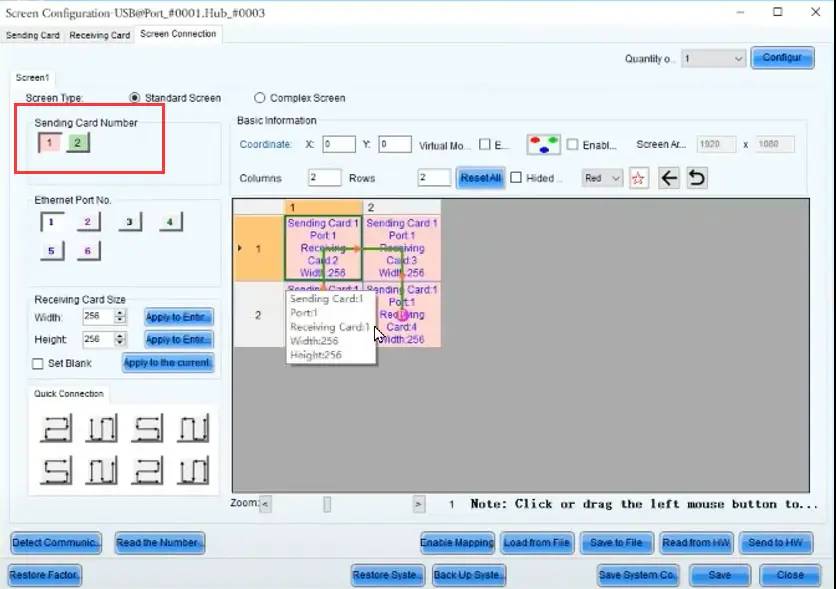Switch to the Receiving Card tab
Viewport: 836px width, 589px height.
tap(100, 35)
